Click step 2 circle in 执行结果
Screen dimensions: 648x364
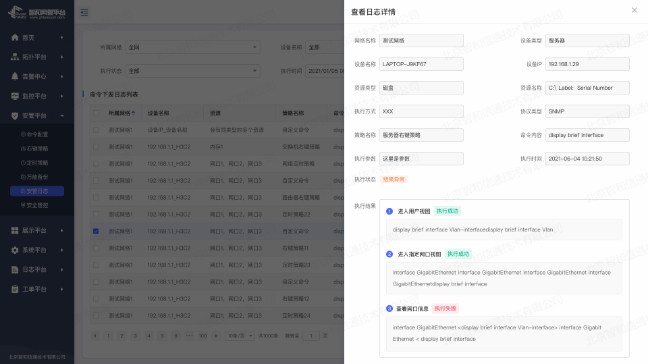tap(389, 254)
